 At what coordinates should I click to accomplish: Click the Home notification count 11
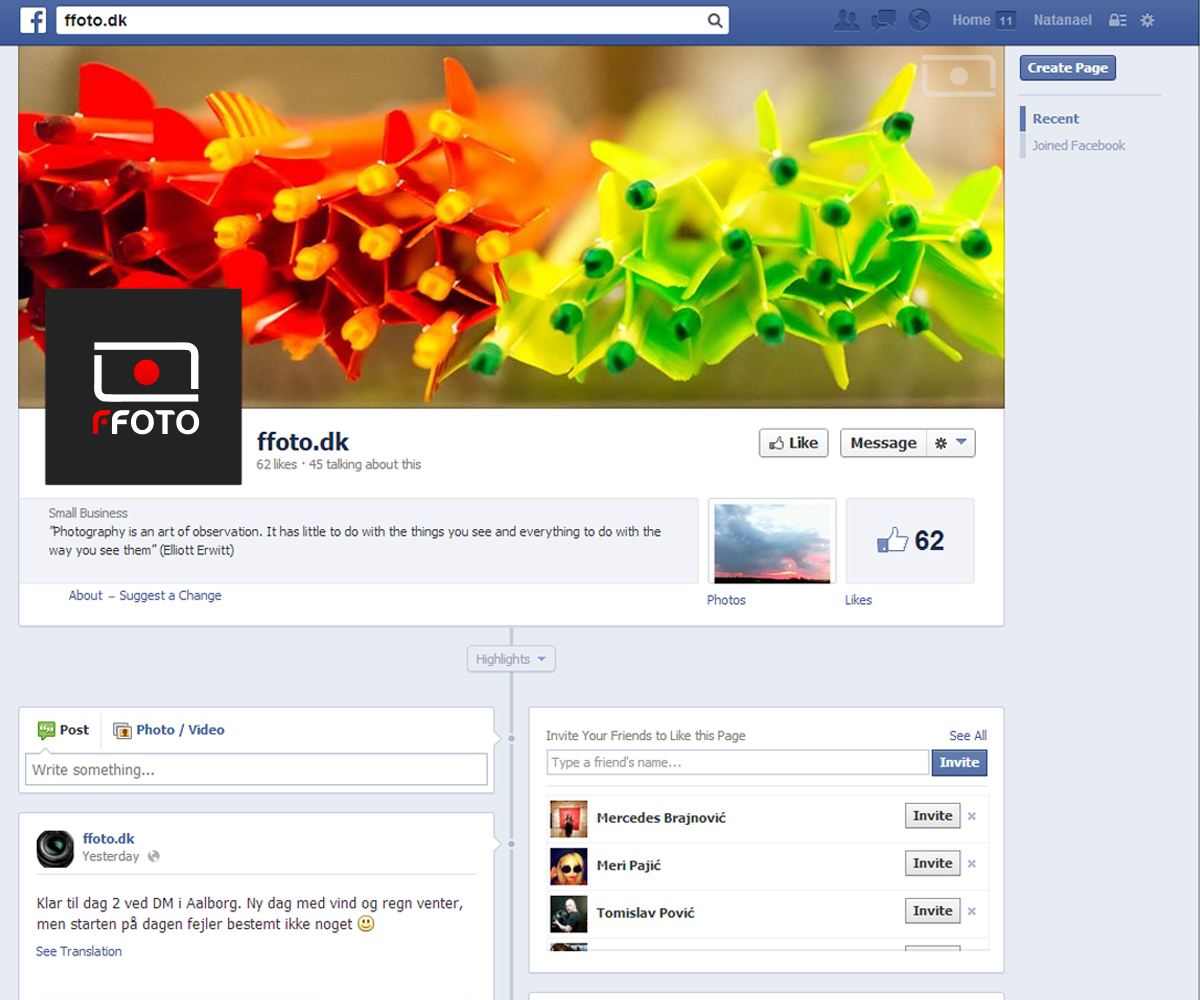[x=1006, y=20]
